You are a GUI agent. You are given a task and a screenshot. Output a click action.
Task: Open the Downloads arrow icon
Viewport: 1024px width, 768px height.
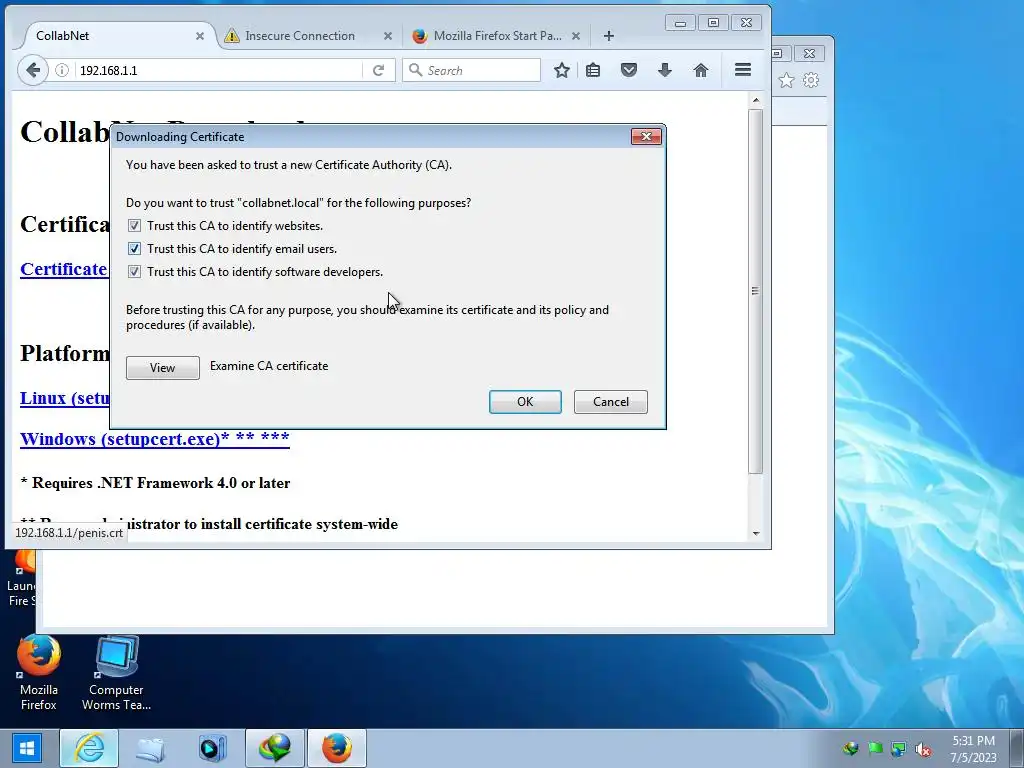(x=665, y=70)
